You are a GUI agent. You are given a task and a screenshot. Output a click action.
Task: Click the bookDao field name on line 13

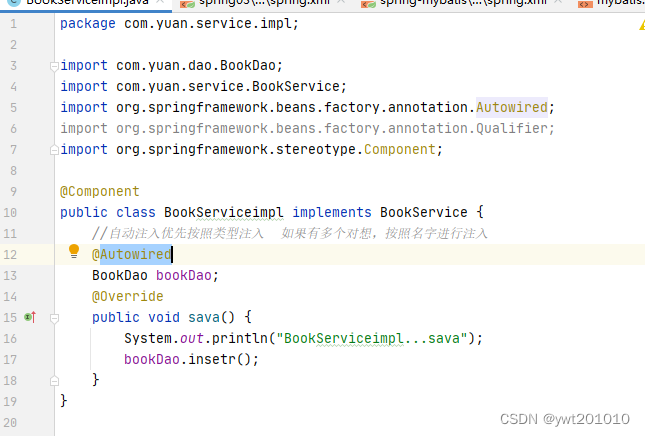coord(183,275)
